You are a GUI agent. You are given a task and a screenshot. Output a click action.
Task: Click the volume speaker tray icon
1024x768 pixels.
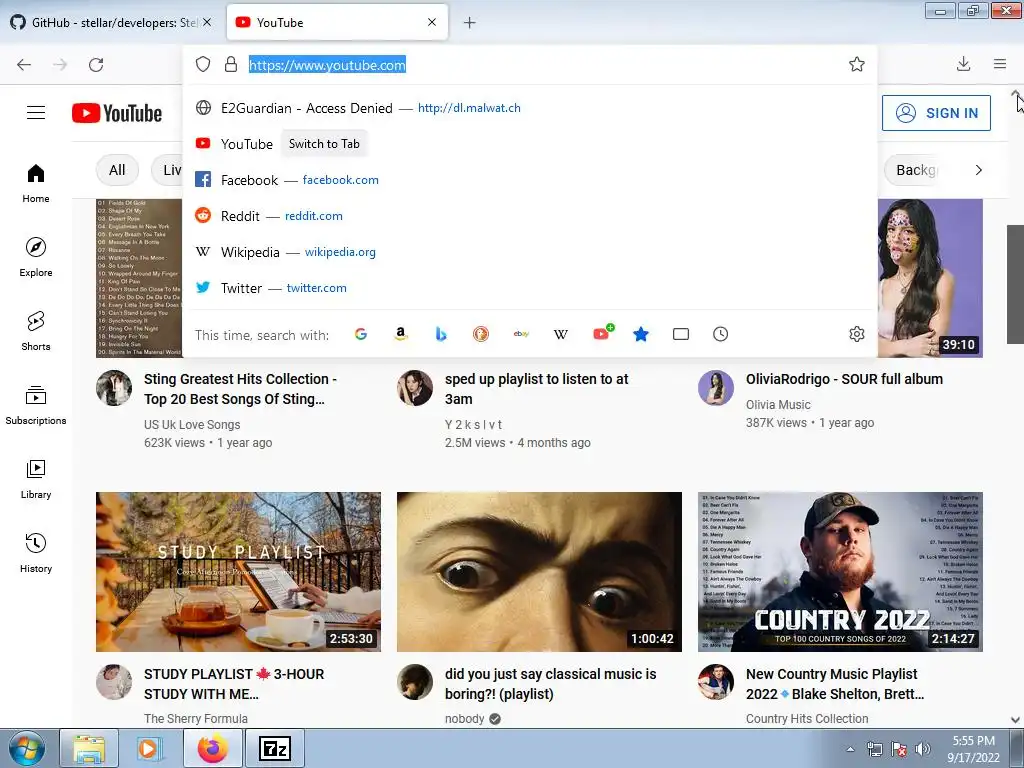(x=923, y=749)
